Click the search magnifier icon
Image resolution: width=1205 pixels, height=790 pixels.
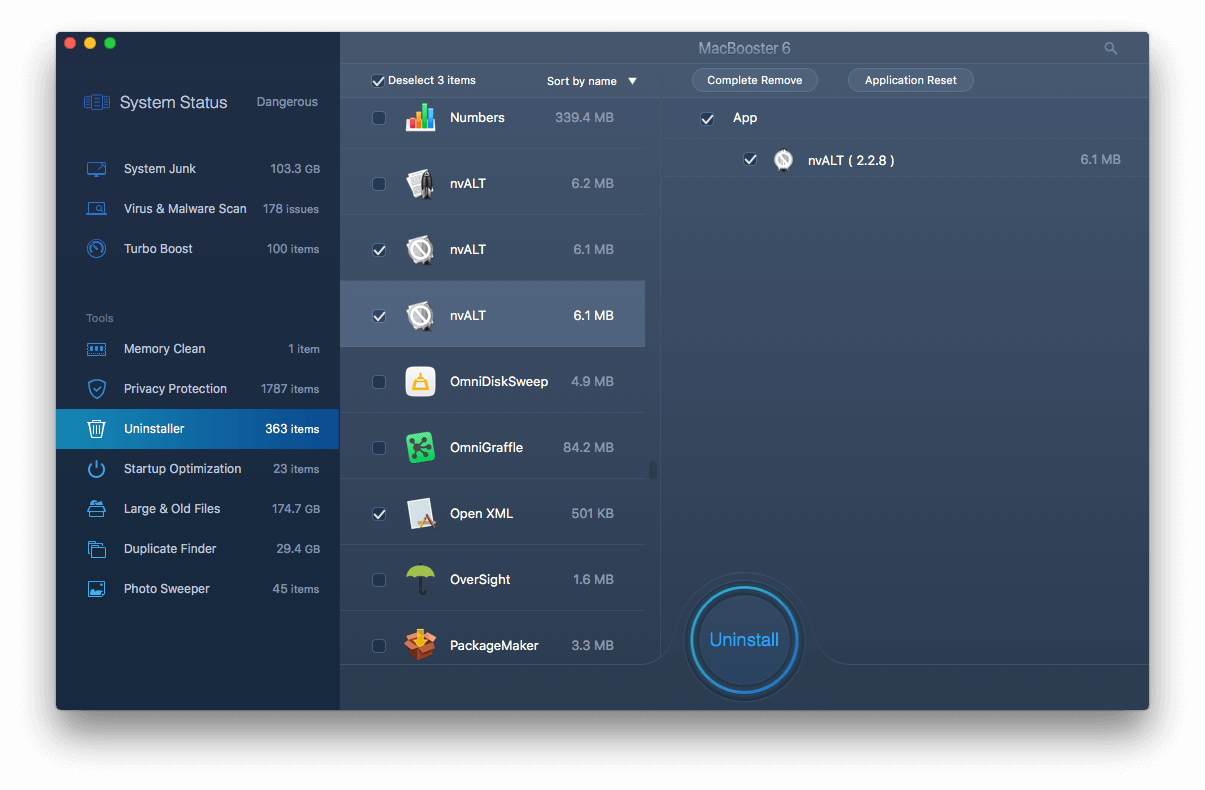point(1110,47)
